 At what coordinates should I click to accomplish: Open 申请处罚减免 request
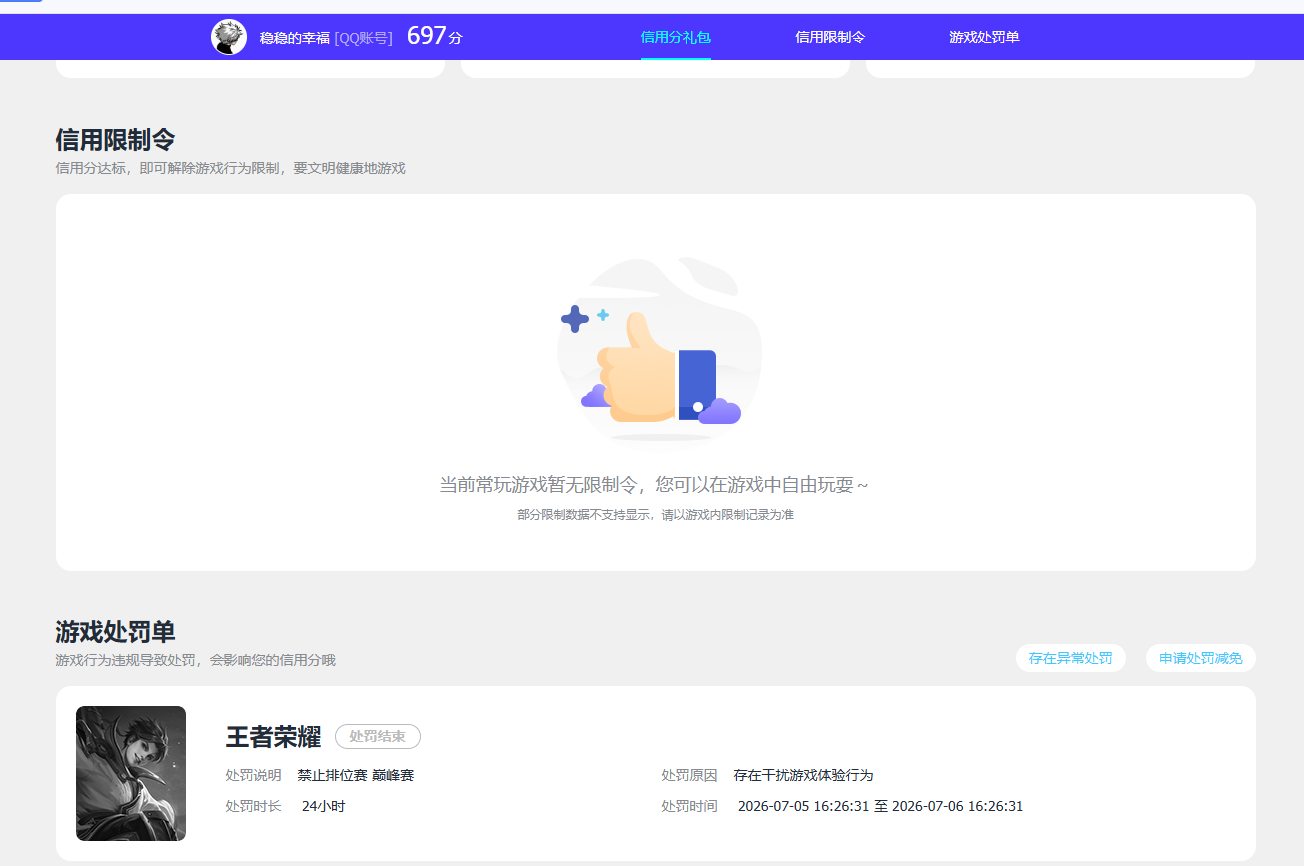click(1201, 658)
